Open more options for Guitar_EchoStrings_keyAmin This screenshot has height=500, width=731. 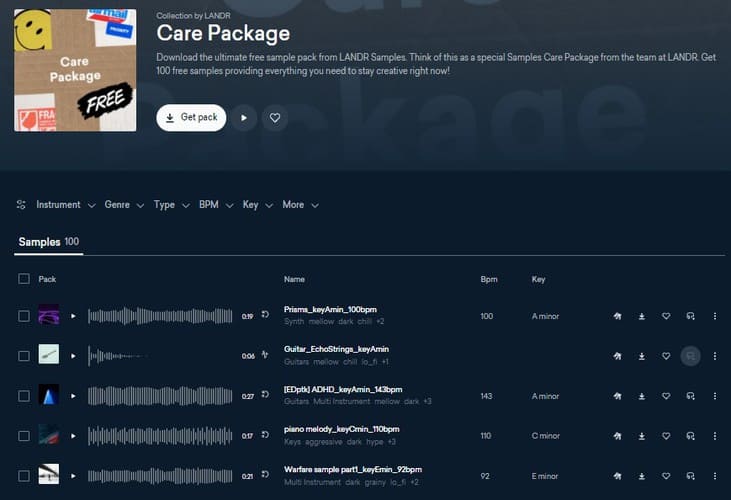coord(715,356)
